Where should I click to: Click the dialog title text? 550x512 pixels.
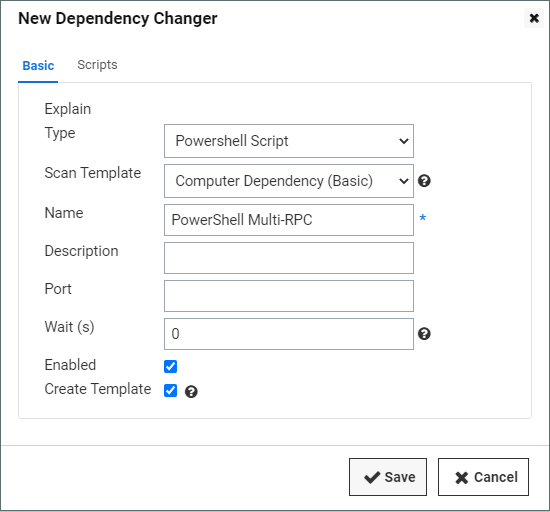click(118, 19)
